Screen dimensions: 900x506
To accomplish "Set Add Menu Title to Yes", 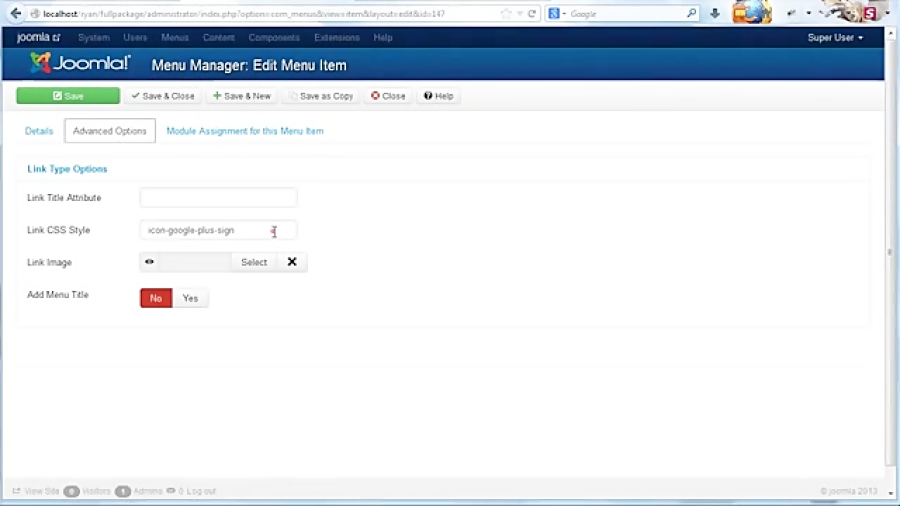I will point(190,298).
